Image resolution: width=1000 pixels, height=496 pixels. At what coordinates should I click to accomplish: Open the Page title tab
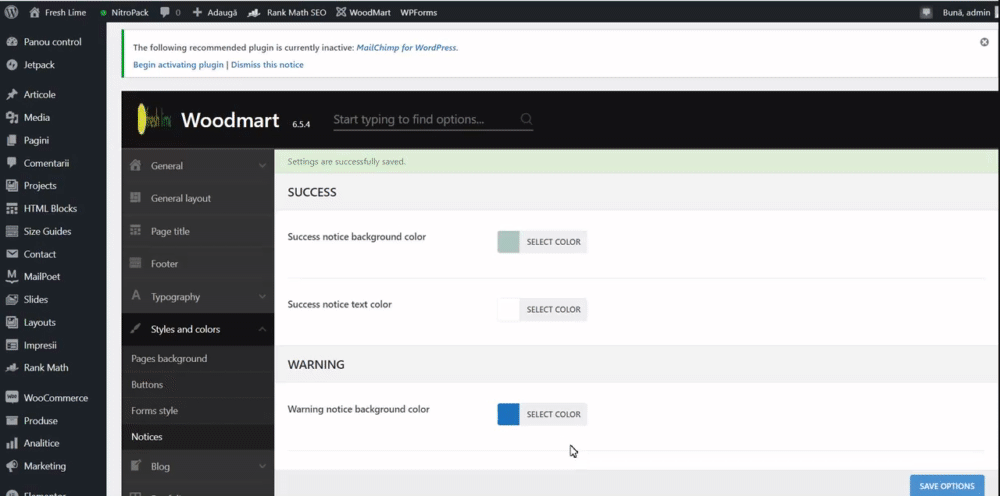point(198,231)
